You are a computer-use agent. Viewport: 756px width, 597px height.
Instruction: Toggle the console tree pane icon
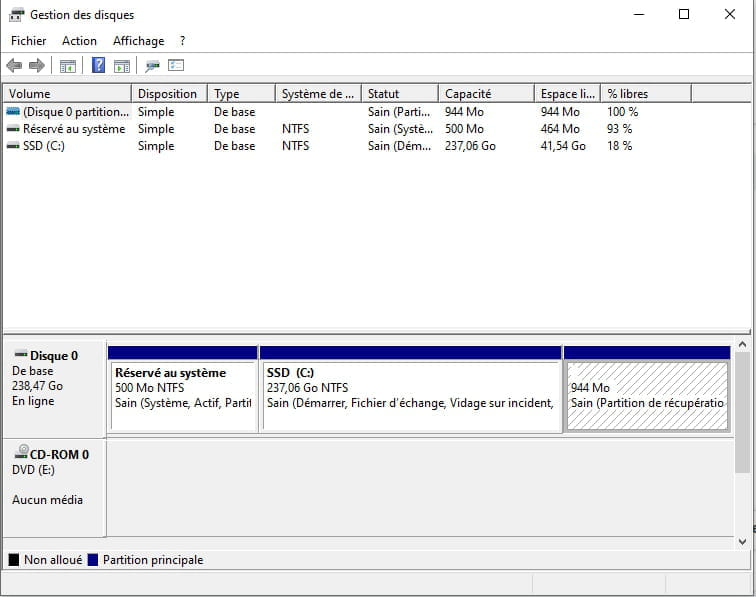coord(68,66)
